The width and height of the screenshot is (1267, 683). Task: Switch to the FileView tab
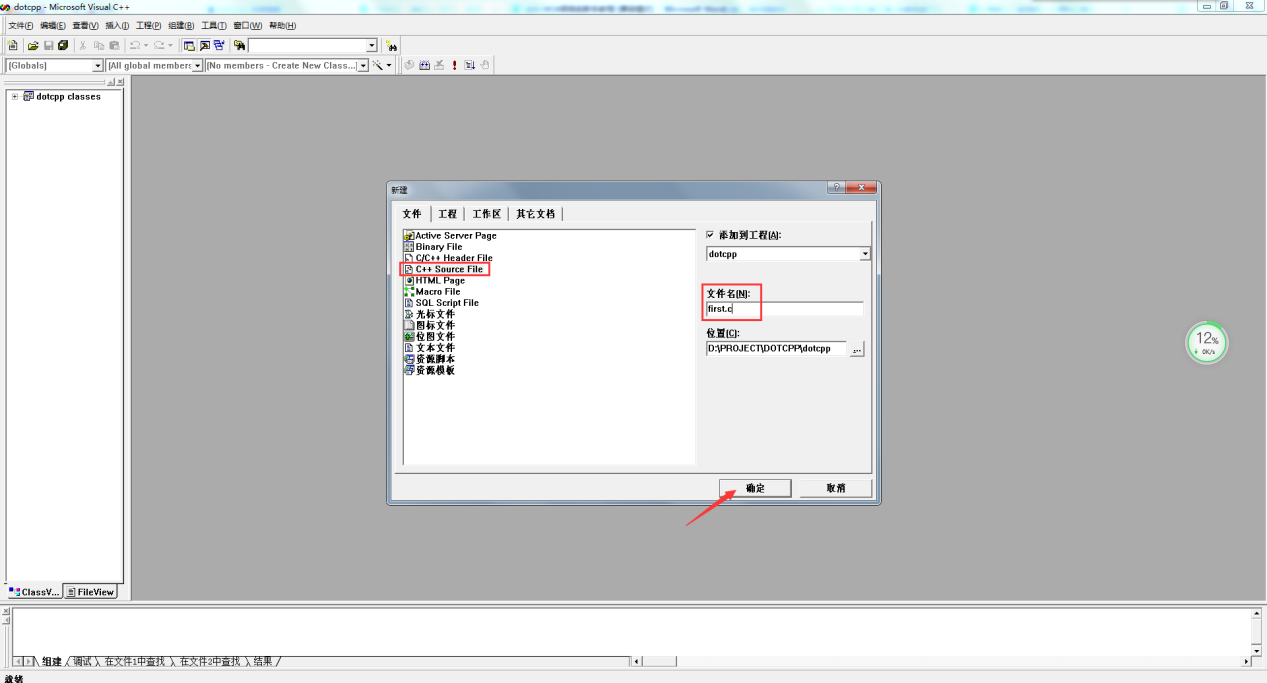90,591
